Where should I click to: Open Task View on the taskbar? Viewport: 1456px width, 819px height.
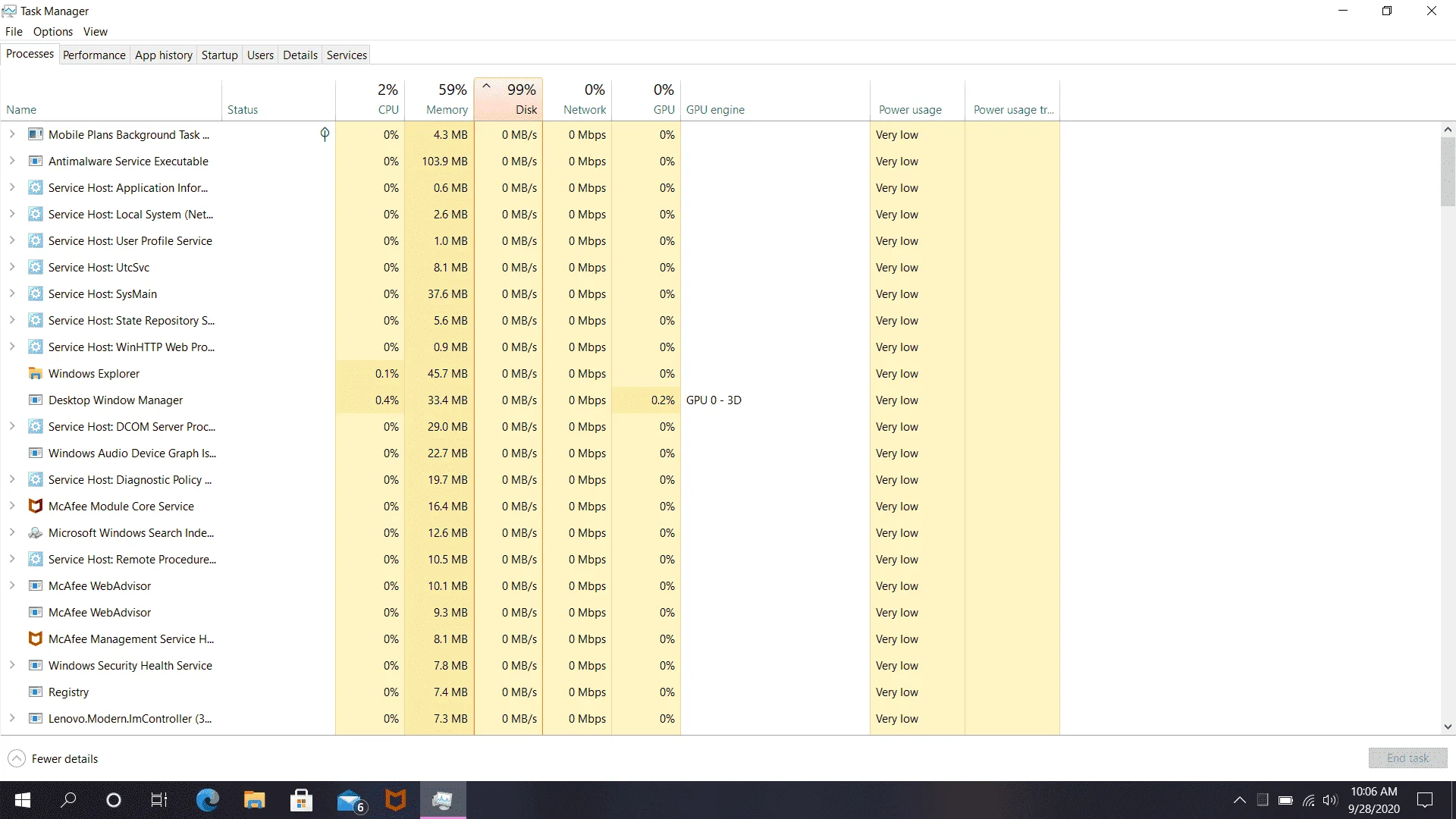click(159, 800)
